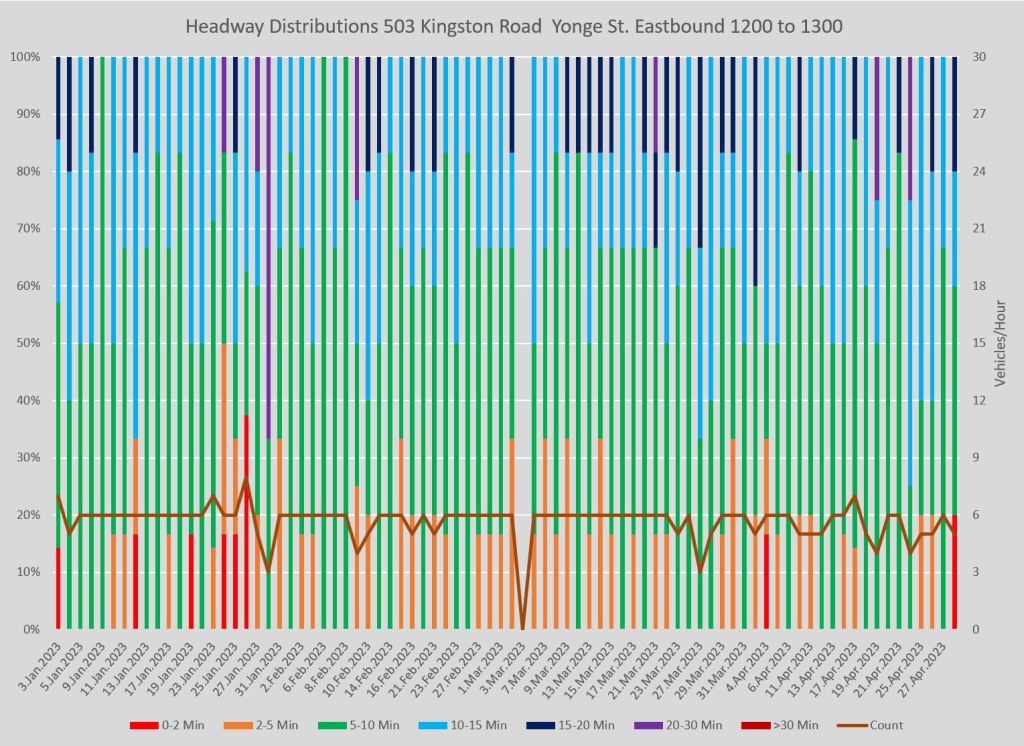The image size is (1024, 746).
Task: Click the 3.Jan.2023 date label
Action: click(x=41, y=662)
